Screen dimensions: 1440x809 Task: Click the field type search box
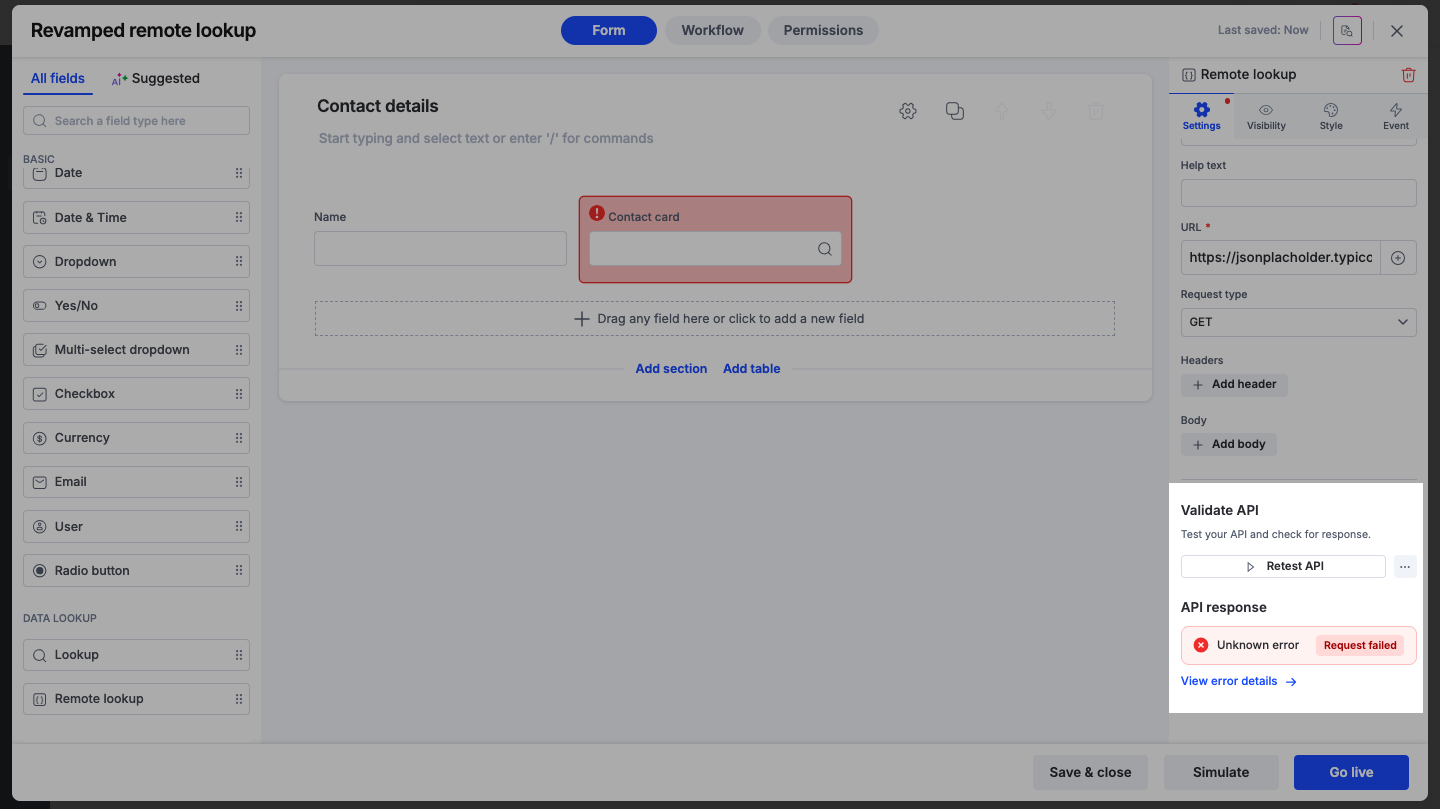(136, 121)
